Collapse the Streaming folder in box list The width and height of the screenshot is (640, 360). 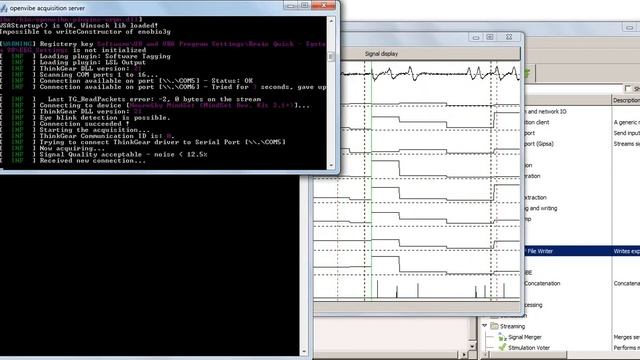484,326
